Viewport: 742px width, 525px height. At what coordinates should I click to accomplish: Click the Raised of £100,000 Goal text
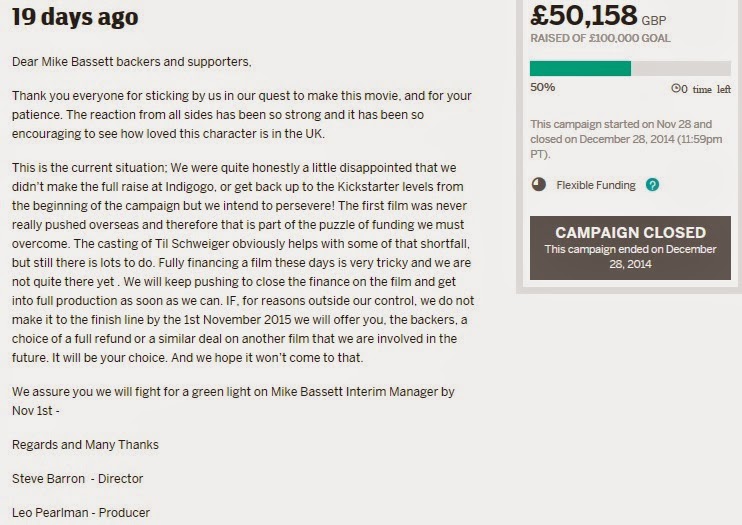point(600,39)
